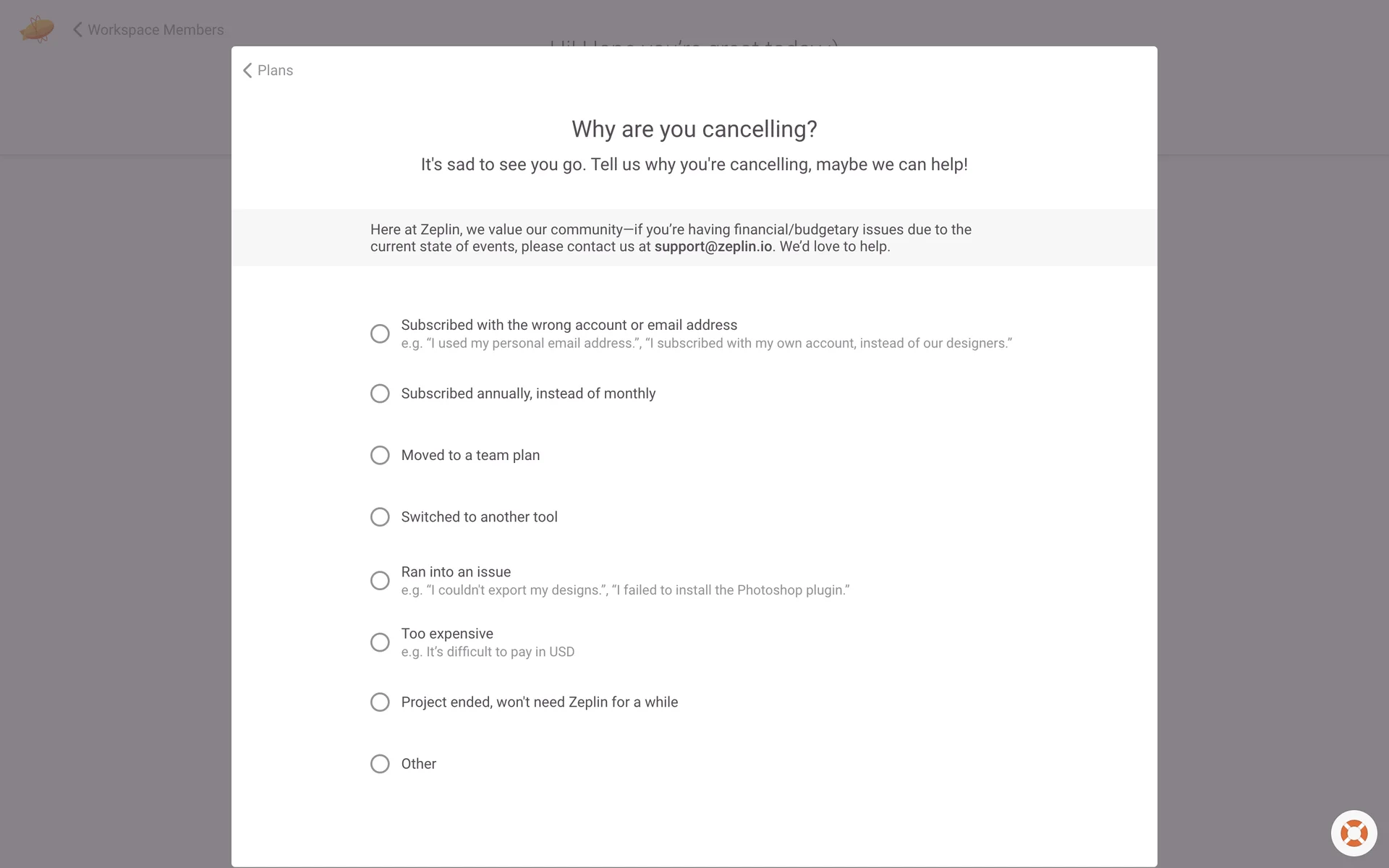Click the chevron next to Workspace Members

pos(77,30)
